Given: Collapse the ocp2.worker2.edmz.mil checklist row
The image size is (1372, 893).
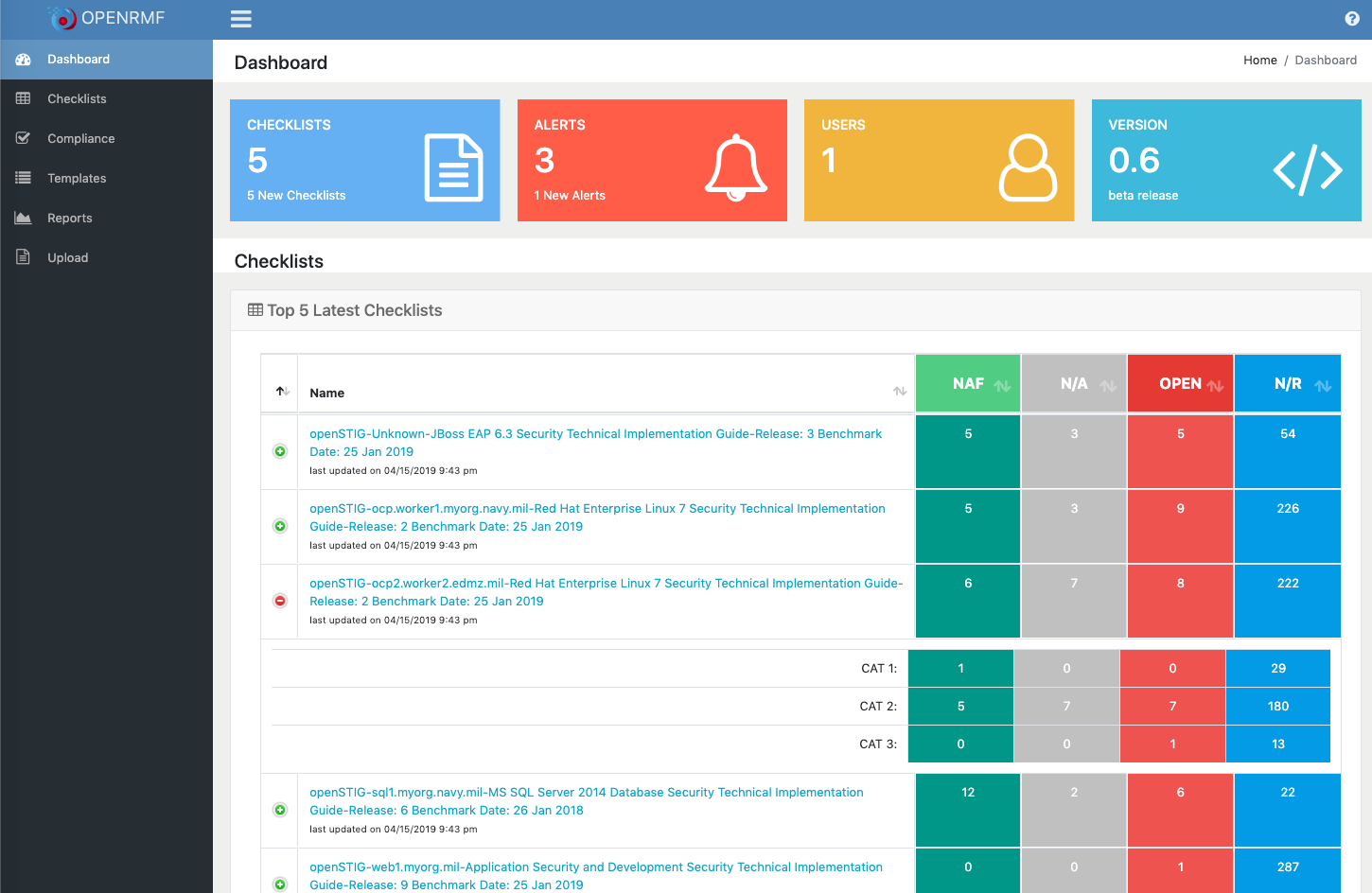Looking at the screenshot, I should pyautogui.click(x=280, y=601).
